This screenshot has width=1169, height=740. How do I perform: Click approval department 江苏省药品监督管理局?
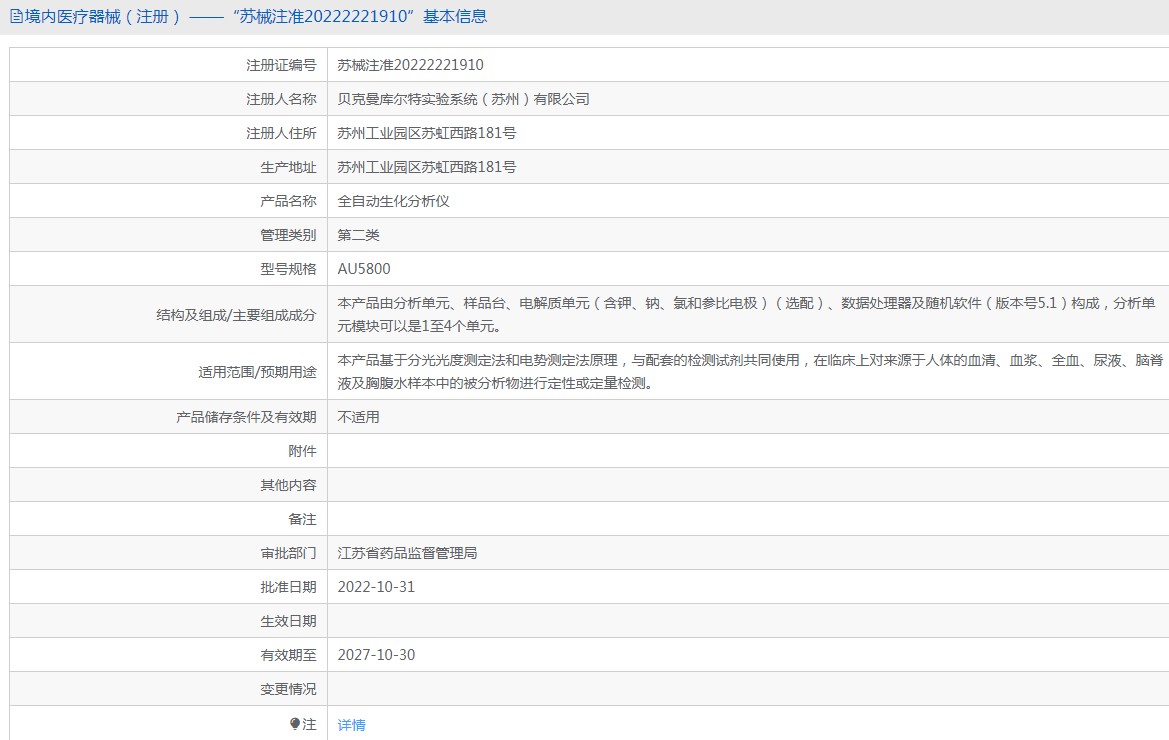tap(407, 553)
